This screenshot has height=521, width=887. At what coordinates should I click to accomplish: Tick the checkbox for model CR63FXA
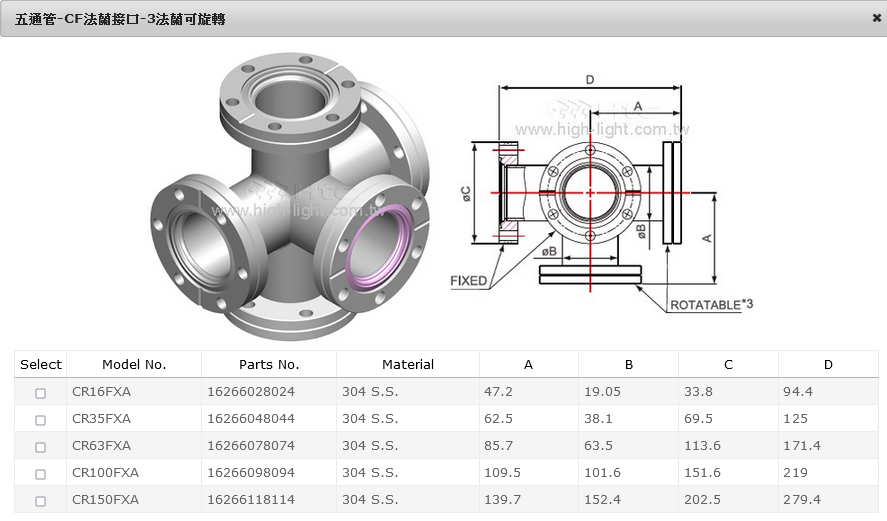[x=41, y=447]
